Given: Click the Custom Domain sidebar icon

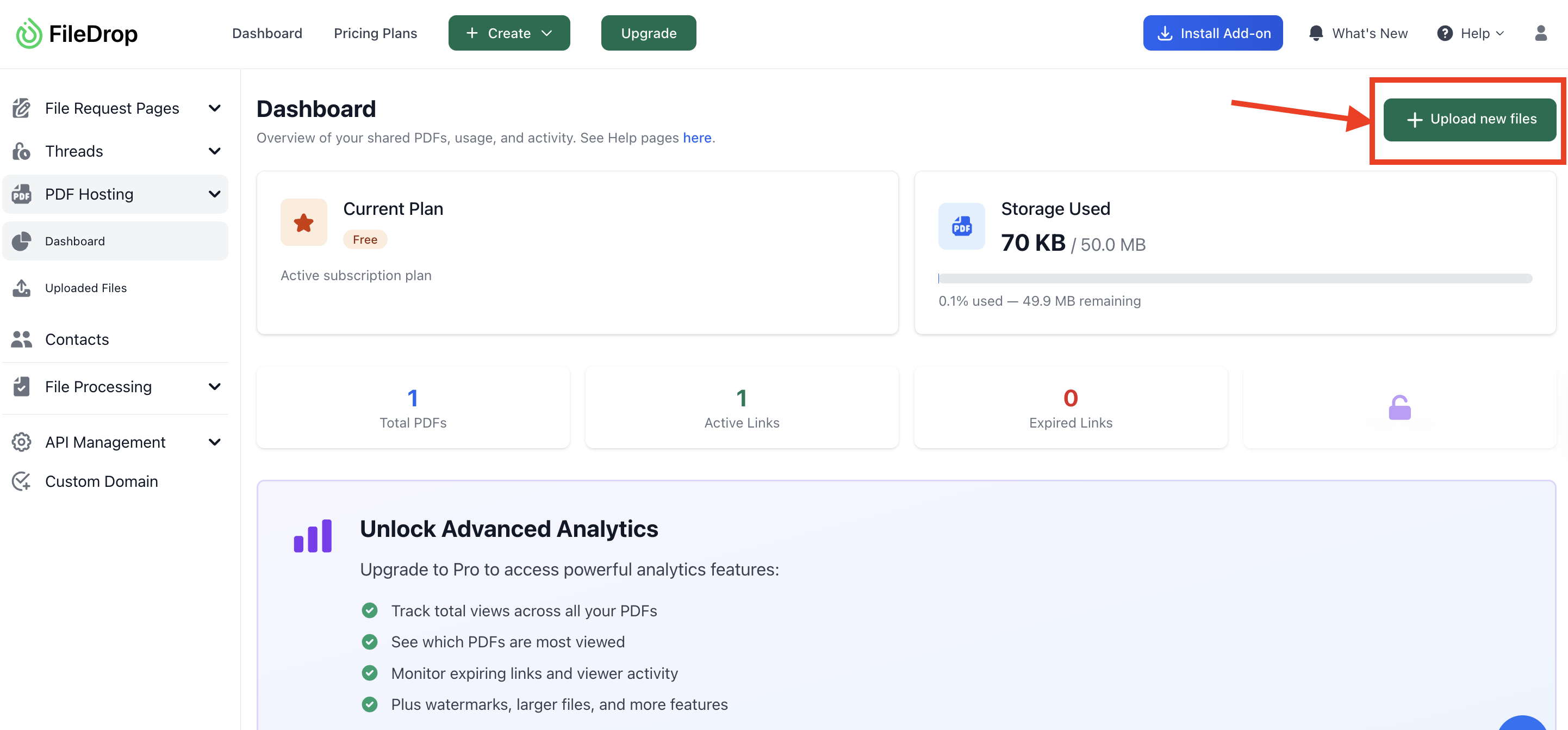Looking at the screenshot, I should tap(21, 481).
